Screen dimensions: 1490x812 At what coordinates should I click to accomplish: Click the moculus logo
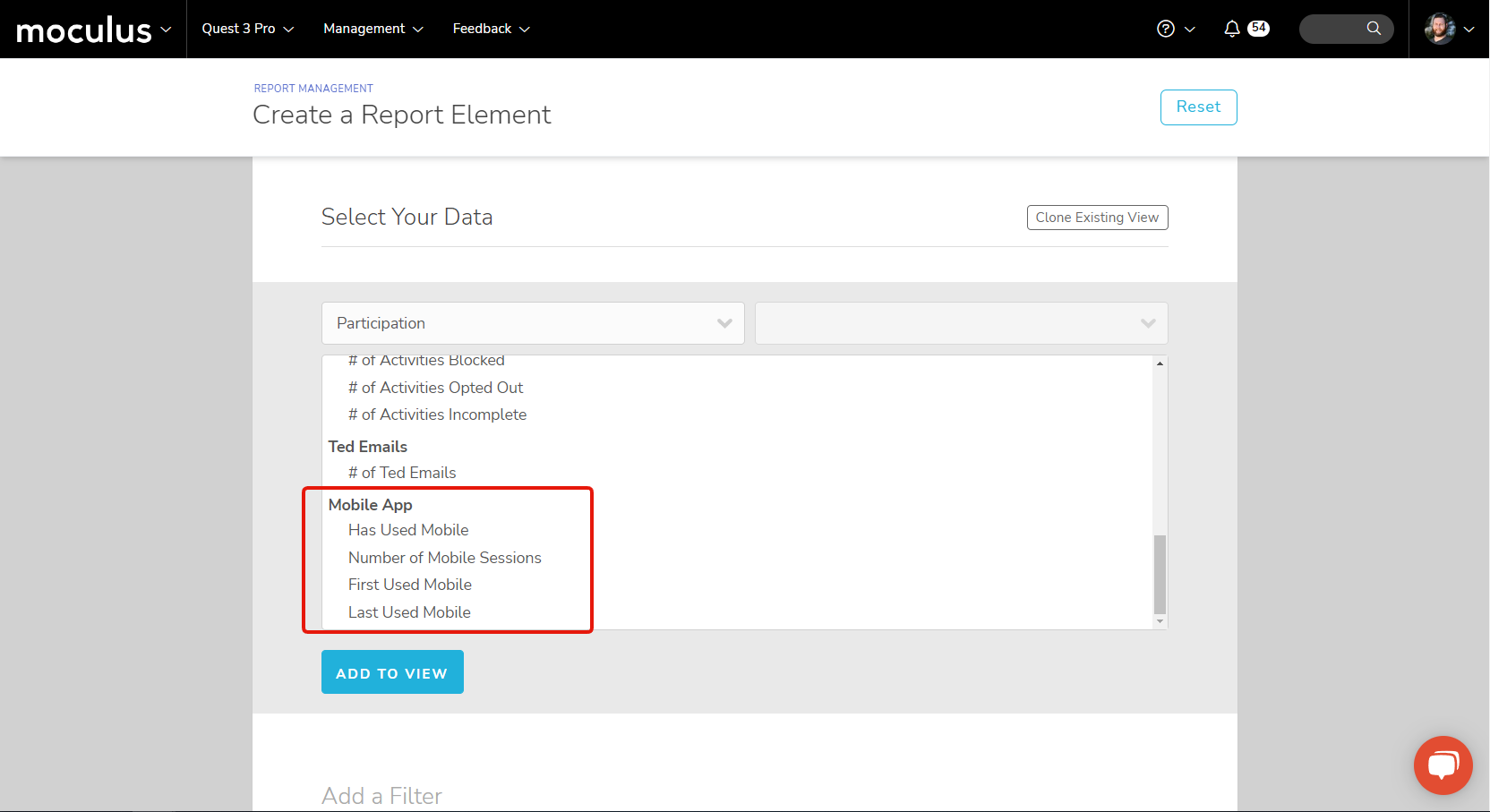[84, 30]
